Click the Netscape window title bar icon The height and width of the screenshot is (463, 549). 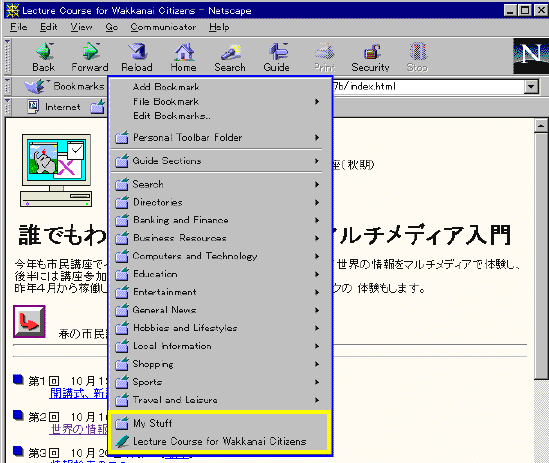click(x=13, y=10)
